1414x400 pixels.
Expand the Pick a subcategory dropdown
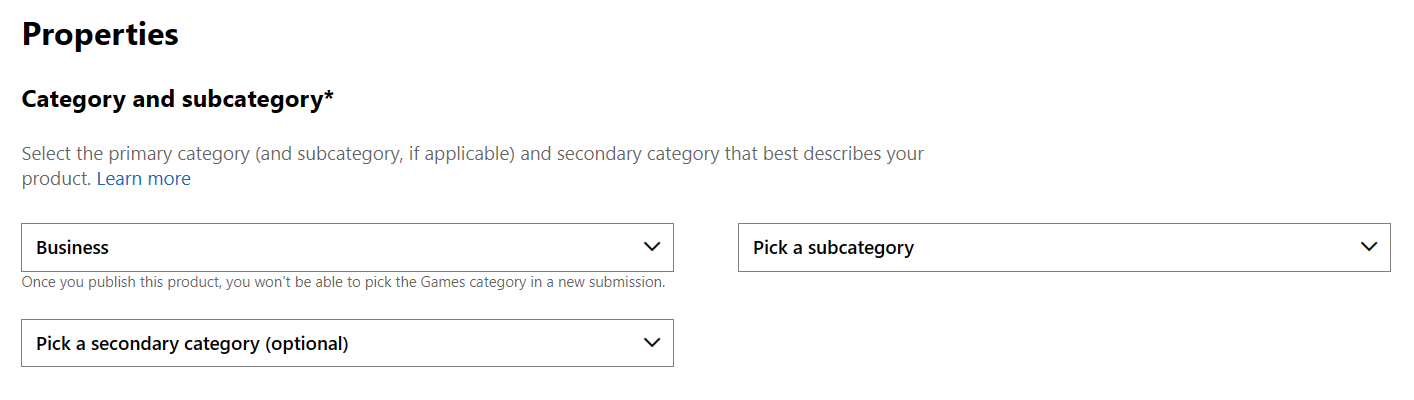pos(1063,247)
